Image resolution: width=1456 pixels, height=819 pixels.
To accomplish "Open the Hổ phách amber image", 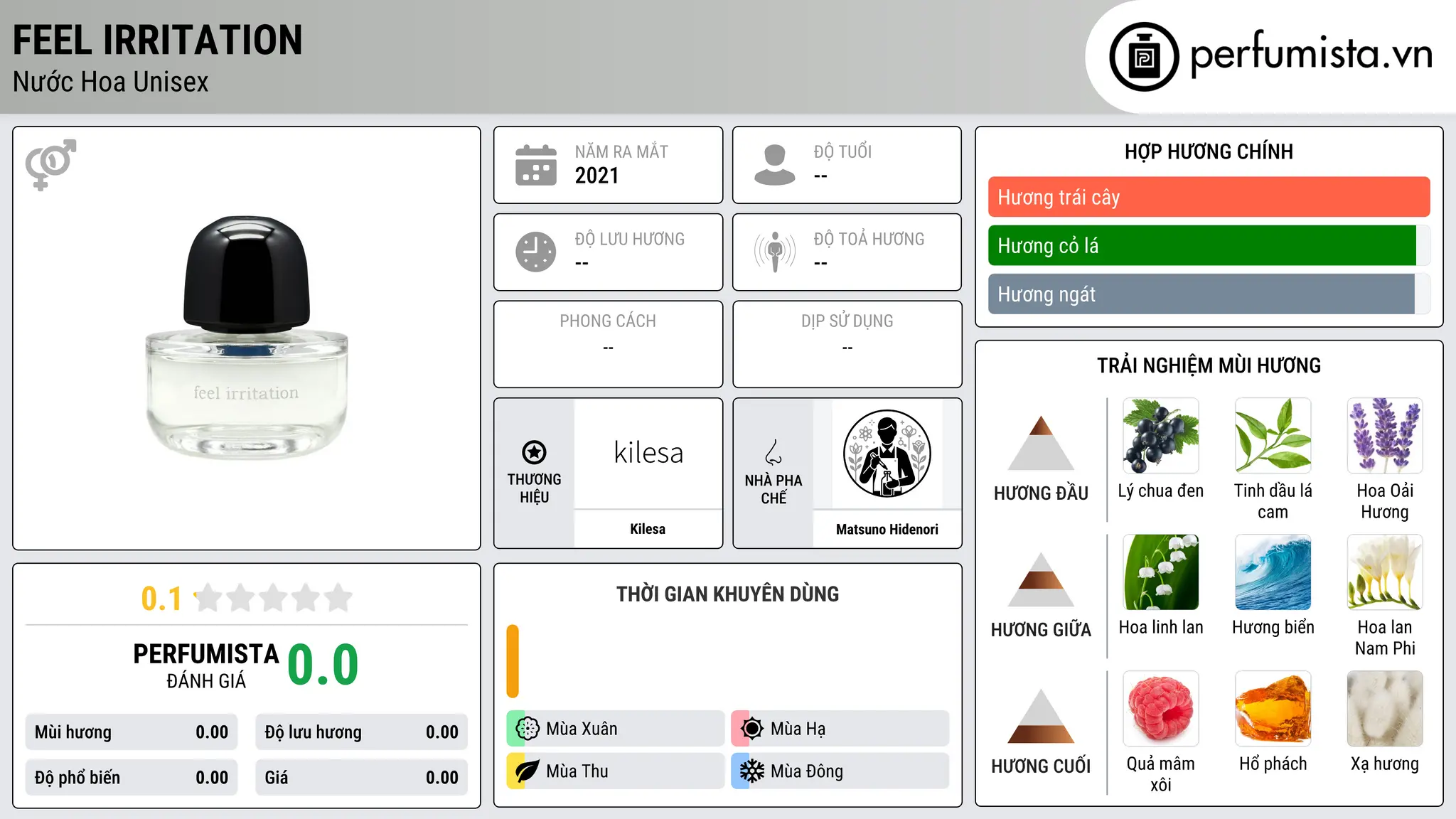I will coord(1273,709).
